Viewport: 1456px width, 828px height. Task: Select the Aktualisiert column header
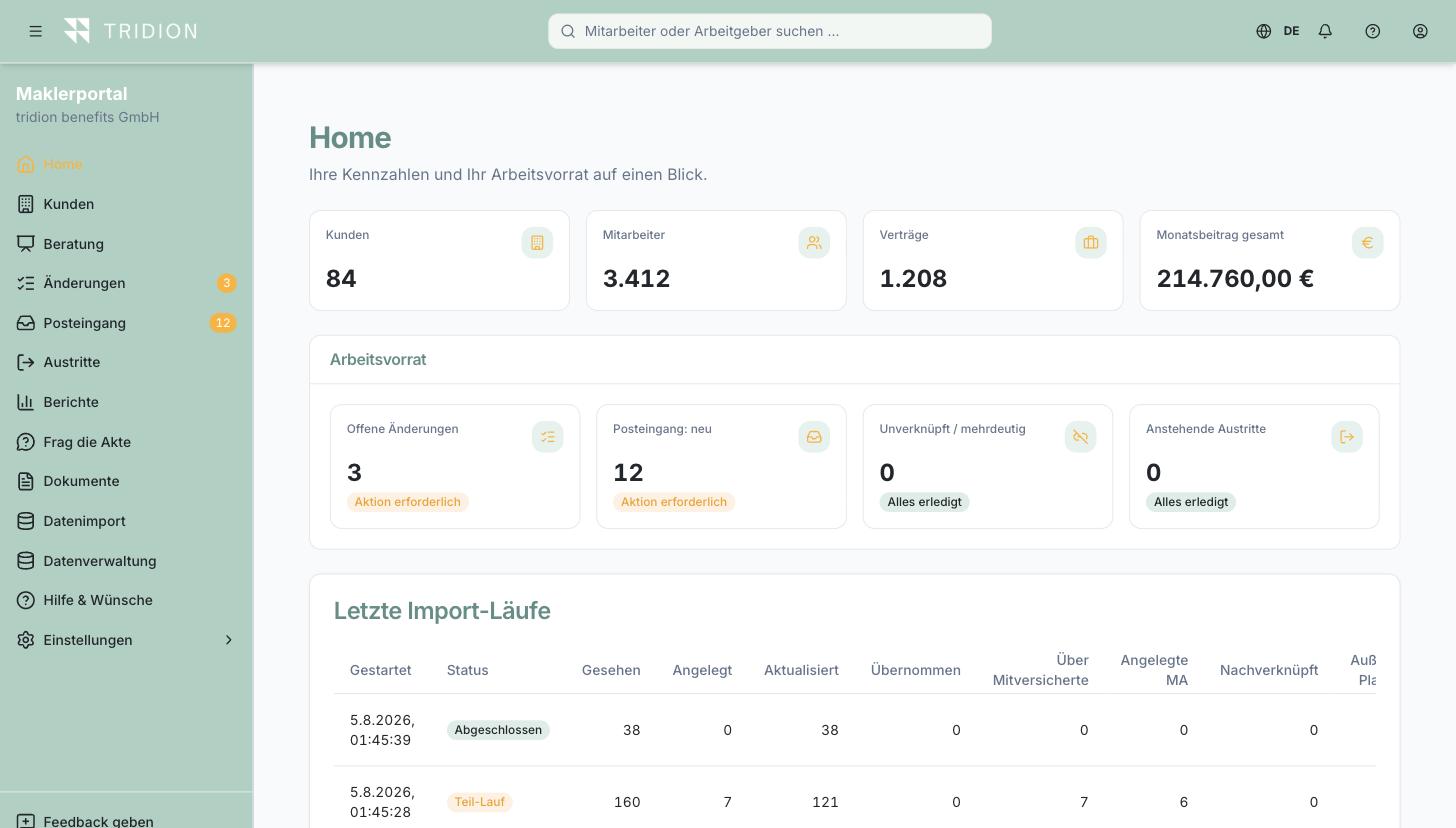(x=801, y=670)
